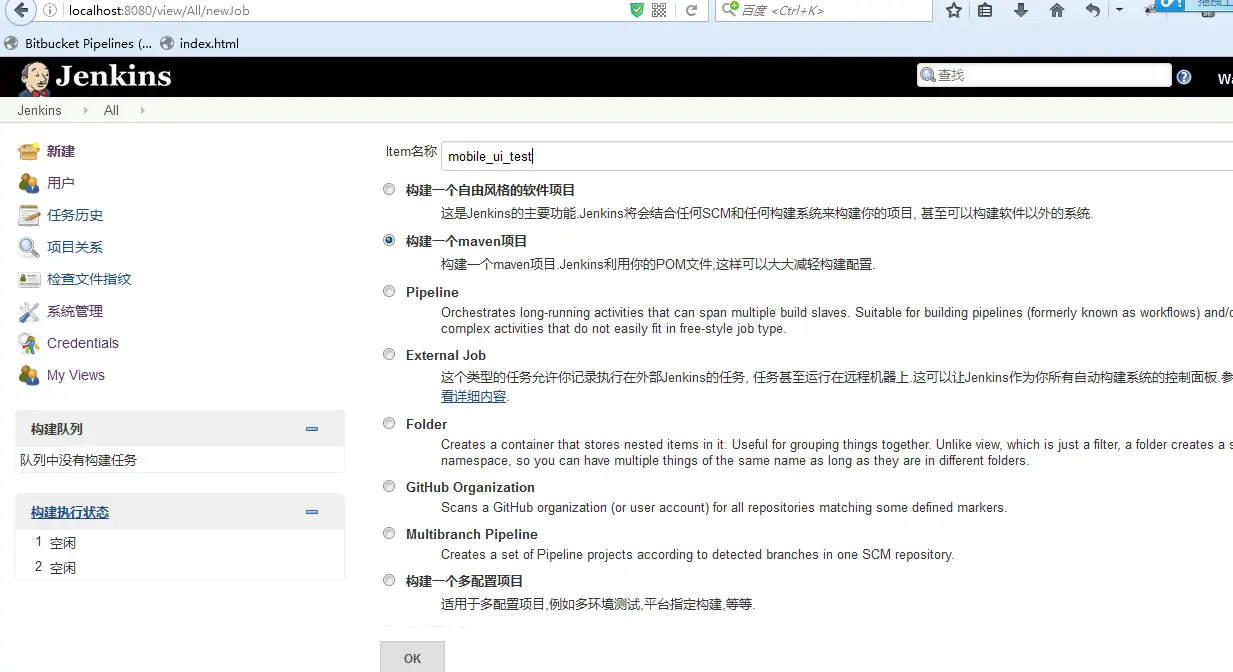Click the My Views icon

[29, 375]
